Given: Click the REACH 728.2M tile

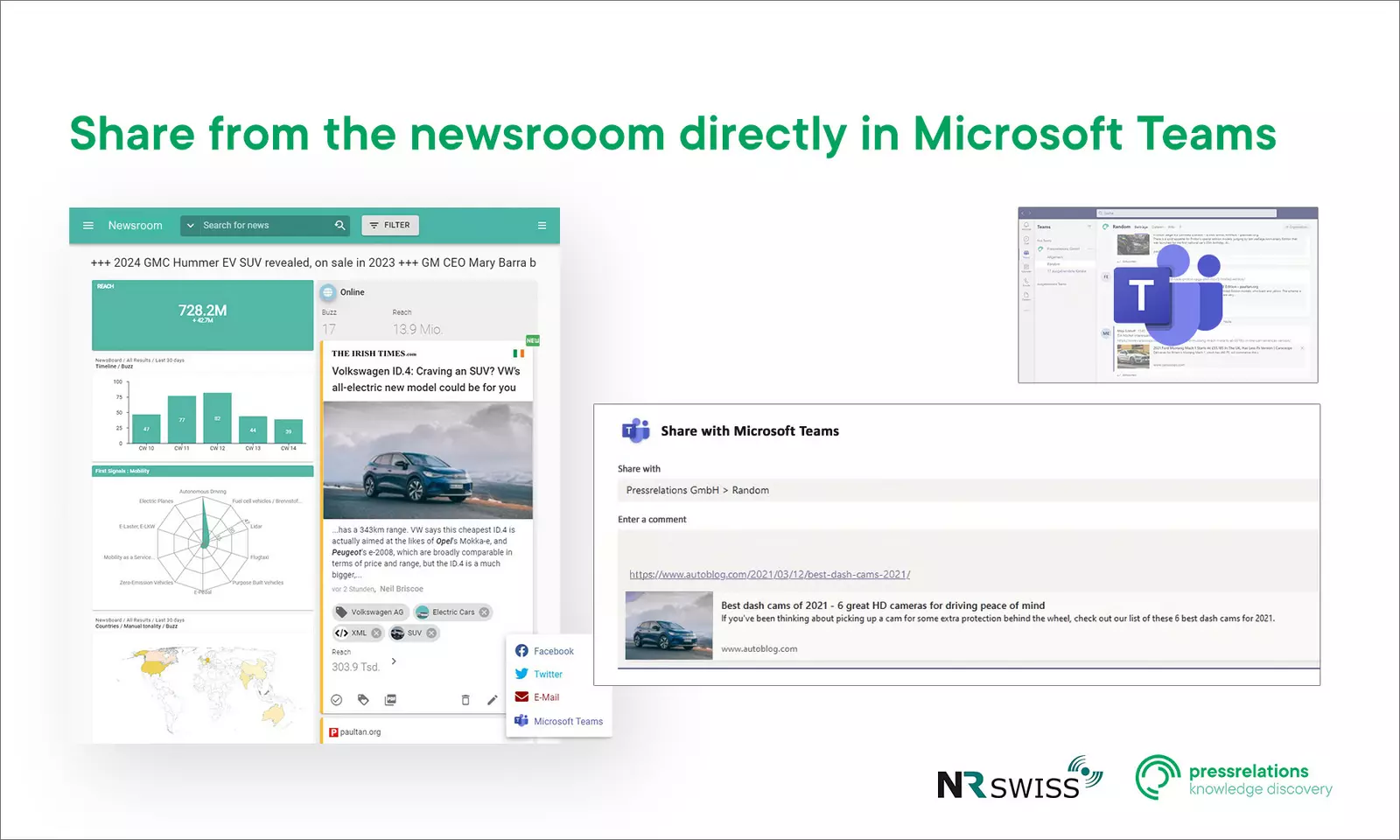Looking at the screenshot, I should pyautogui.click(x=203, y=315).
